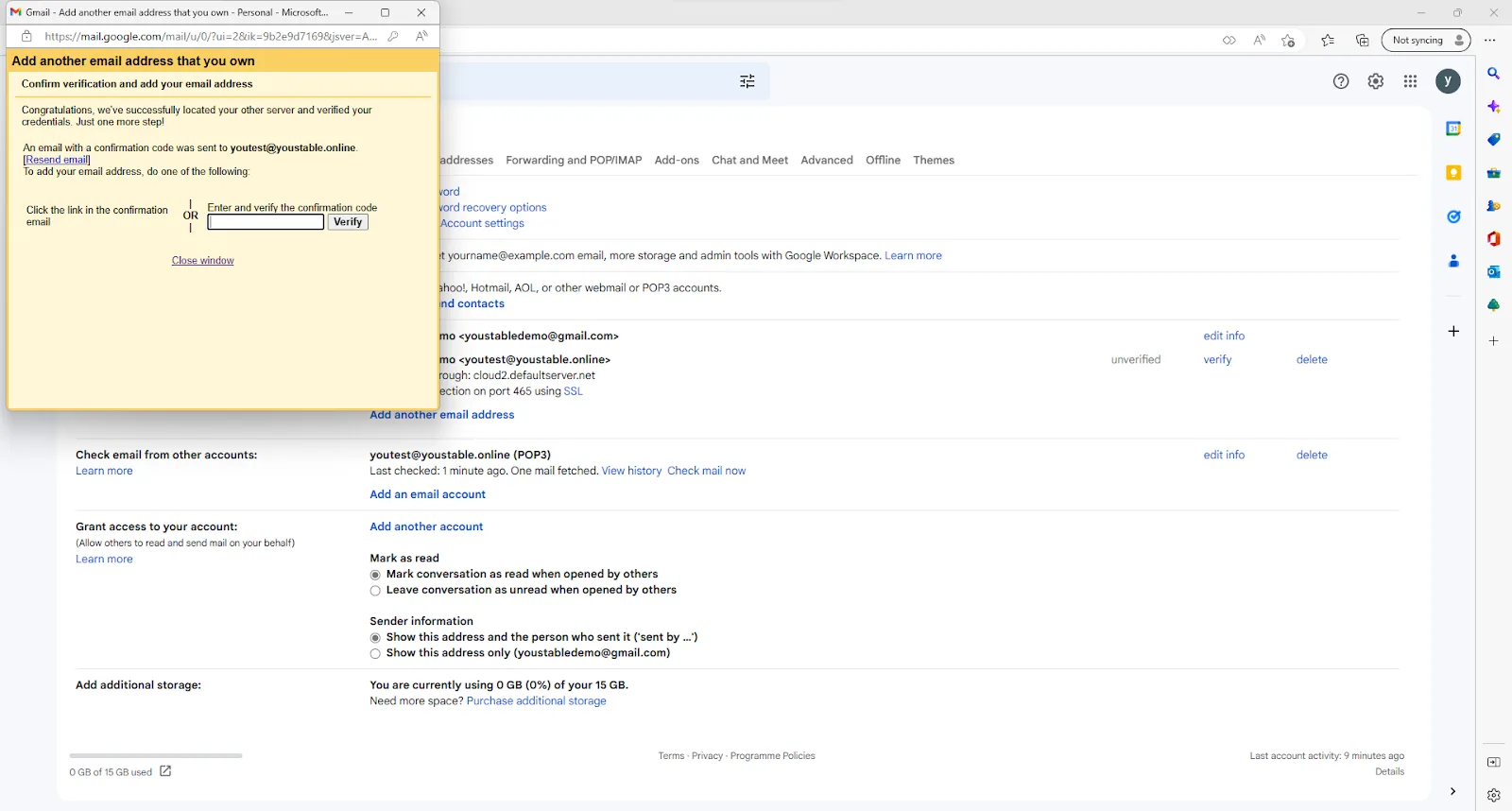View site information lock icon in popup window

(x=26, y=36)
